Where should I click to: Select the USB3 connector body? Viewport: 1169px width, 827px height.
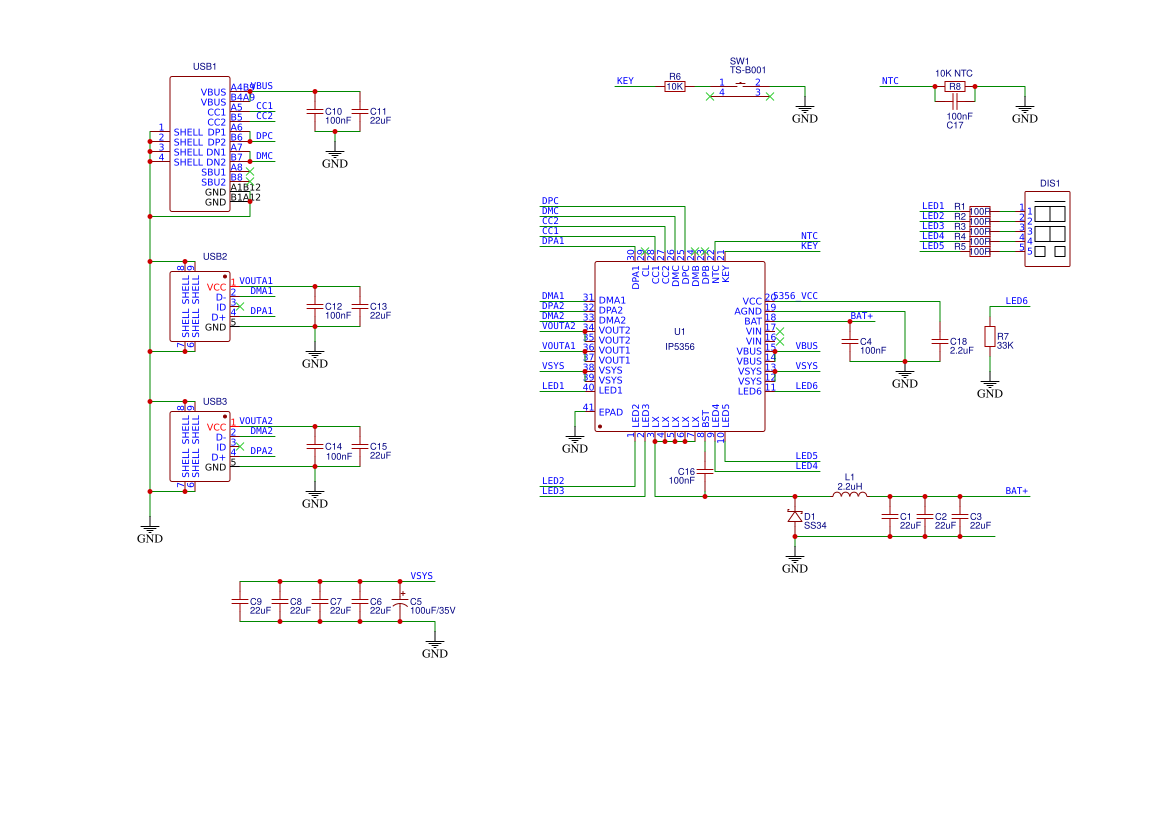click(200, 447)
